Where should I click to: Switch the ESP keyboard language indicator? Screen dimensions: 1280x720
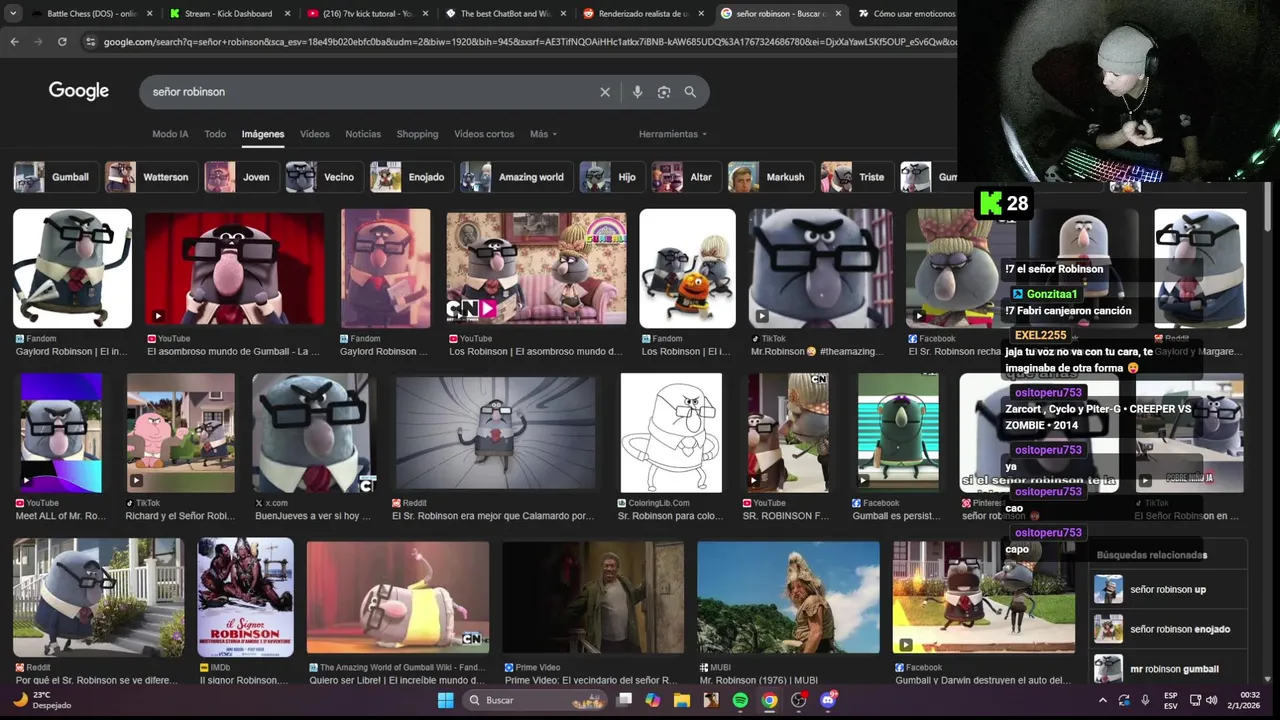[1170, 700]
